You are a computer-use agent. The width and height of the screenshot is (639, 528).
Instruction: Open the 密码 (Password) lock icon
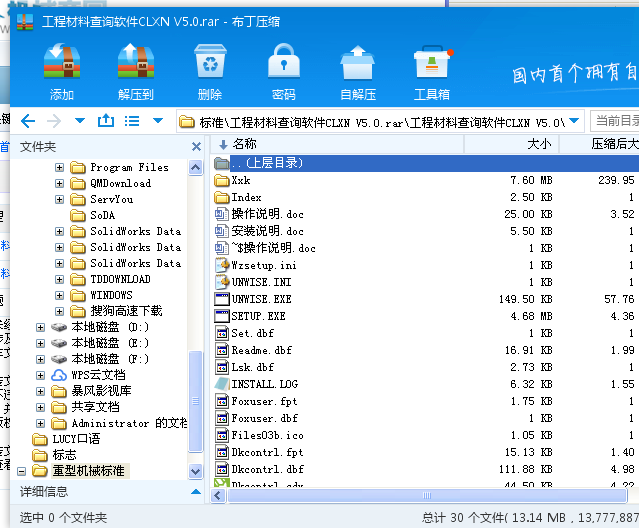pyautogui.click(x=284, y=61)
